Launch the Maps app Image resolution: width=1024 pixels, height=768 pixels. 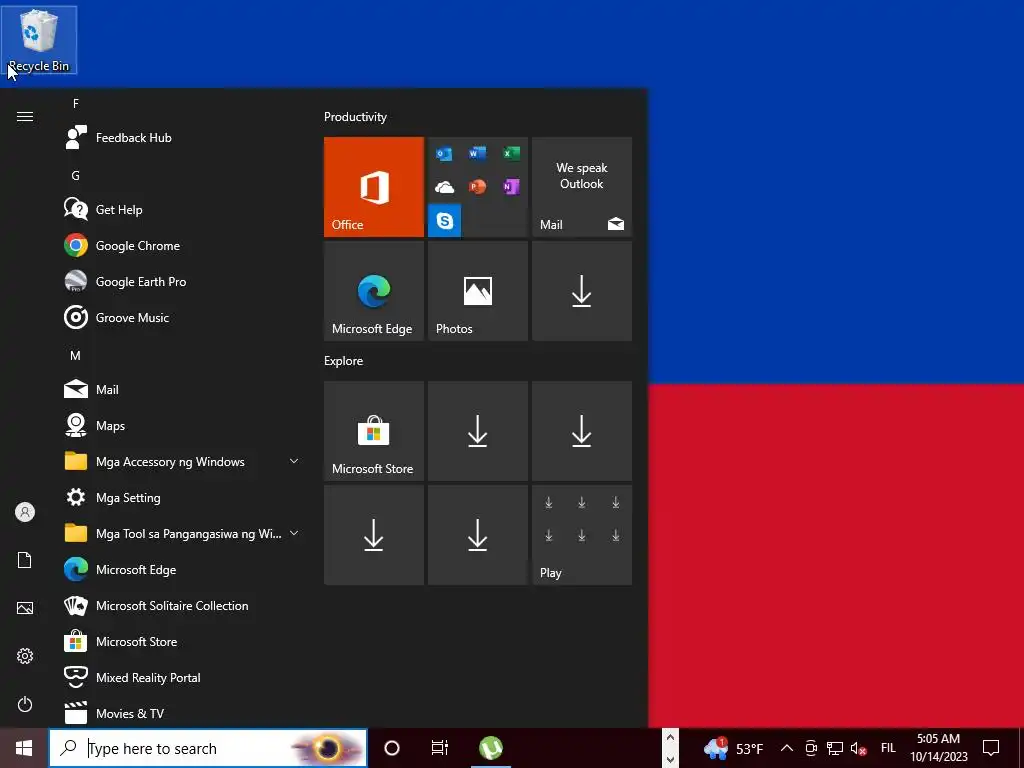tap(182, 425)
